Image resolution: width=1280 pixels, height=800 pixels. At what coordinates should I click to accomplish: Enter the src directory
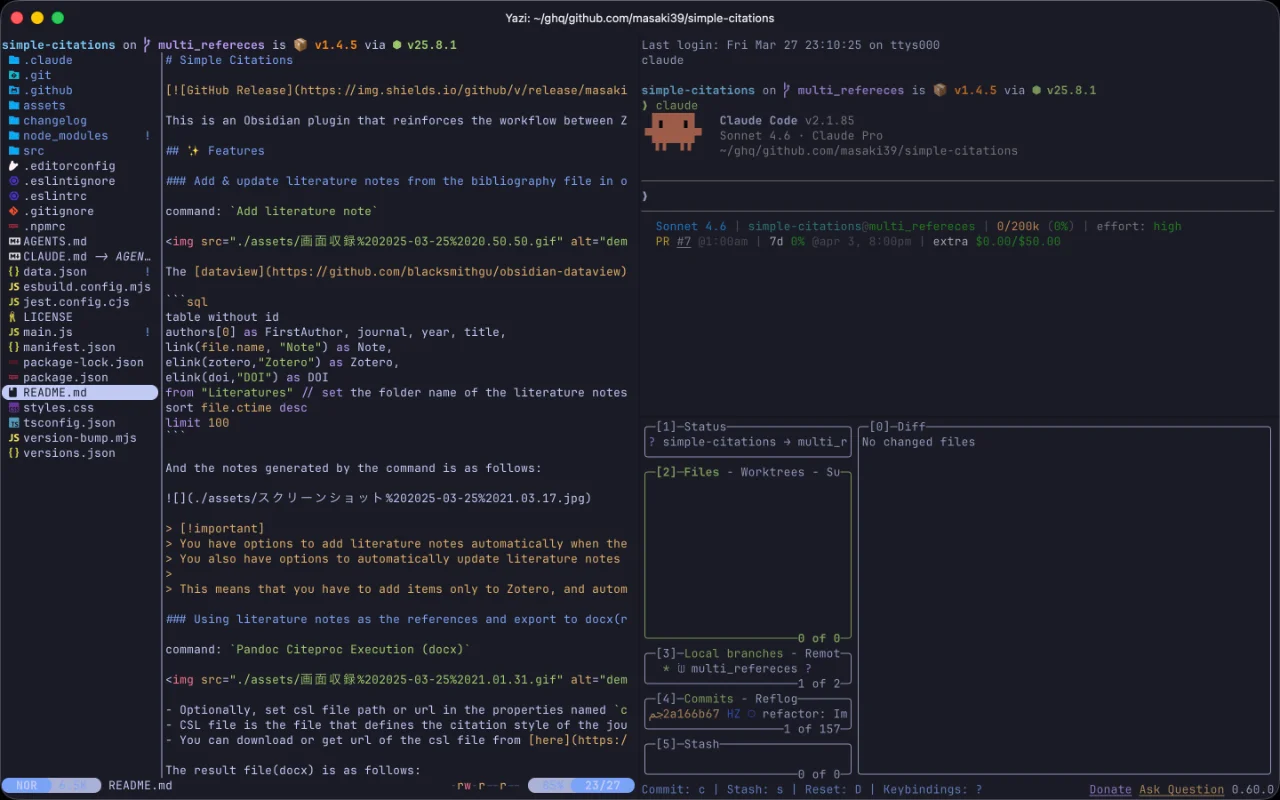(34, 151)
